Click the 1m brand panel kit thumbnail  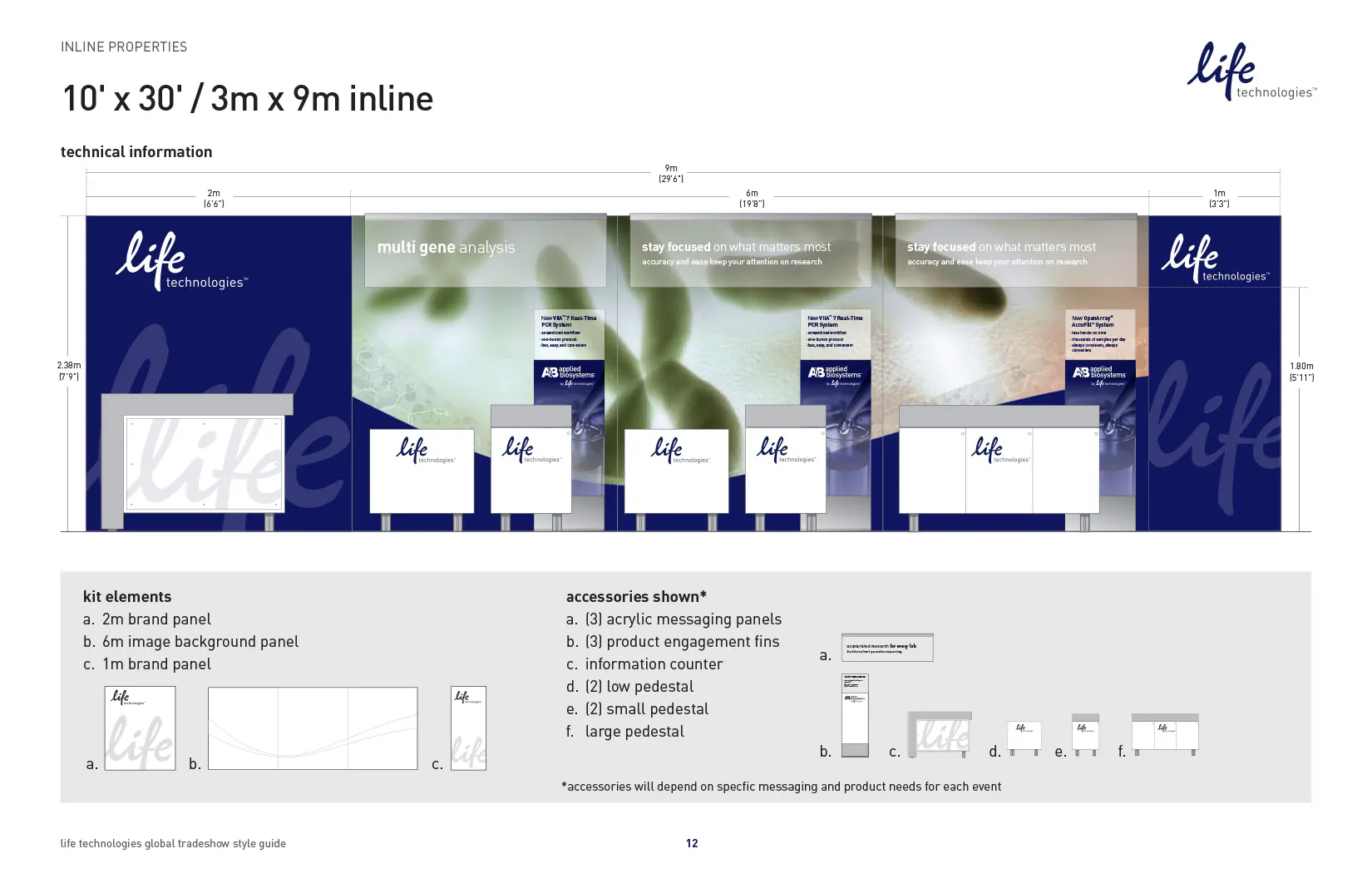coord(468,728)
